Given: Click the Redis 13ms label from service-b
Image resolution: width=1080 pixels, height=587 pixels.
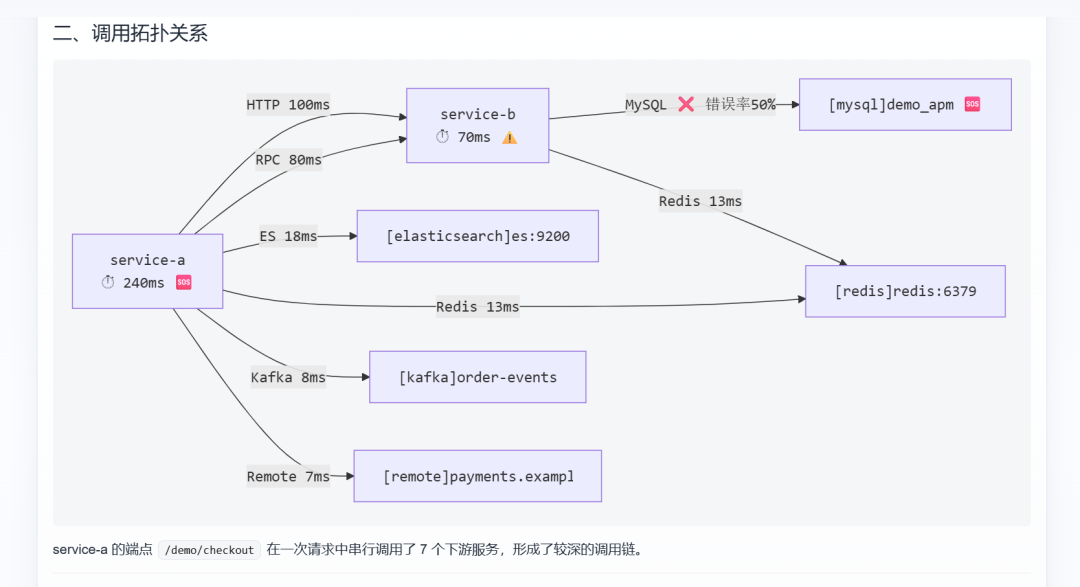Looking at the screenshot, I should 700,201.
